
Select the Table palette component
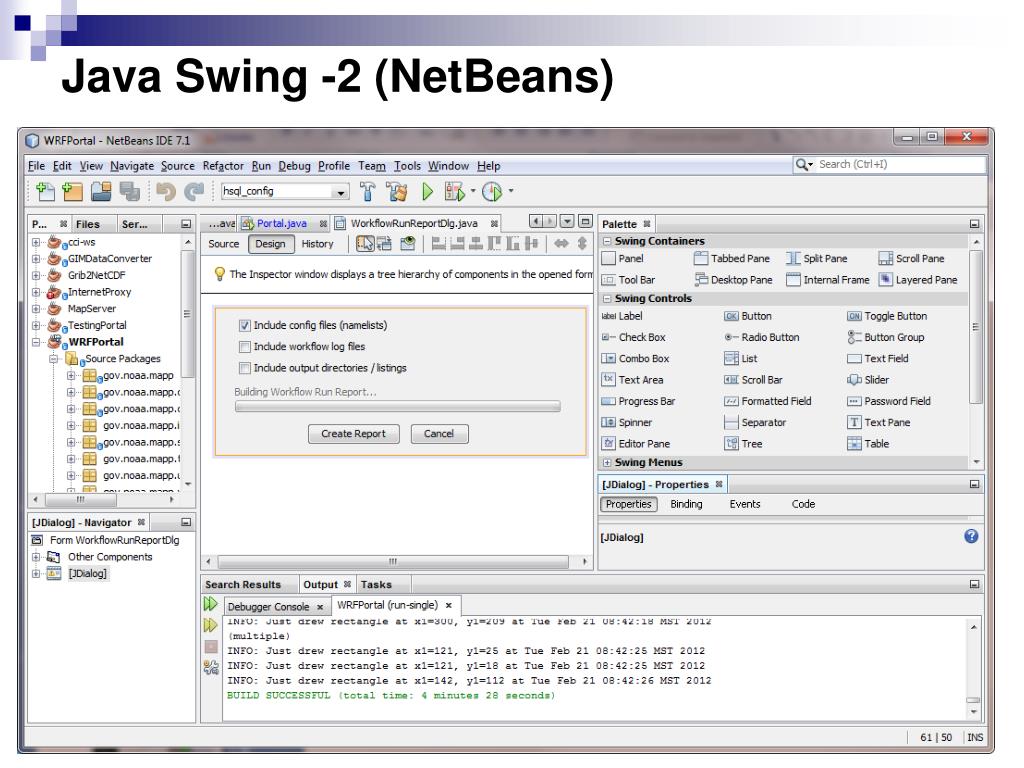point(868,444)
